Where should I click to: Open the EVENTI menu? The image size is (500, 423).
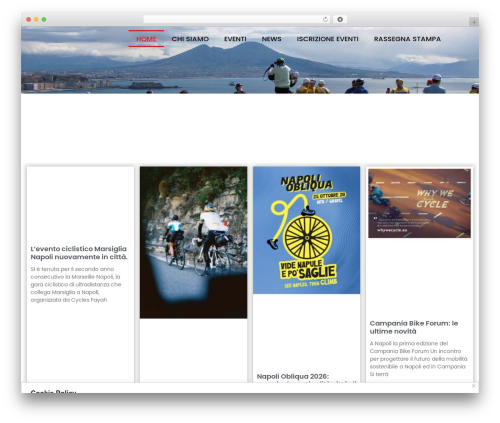235,39
